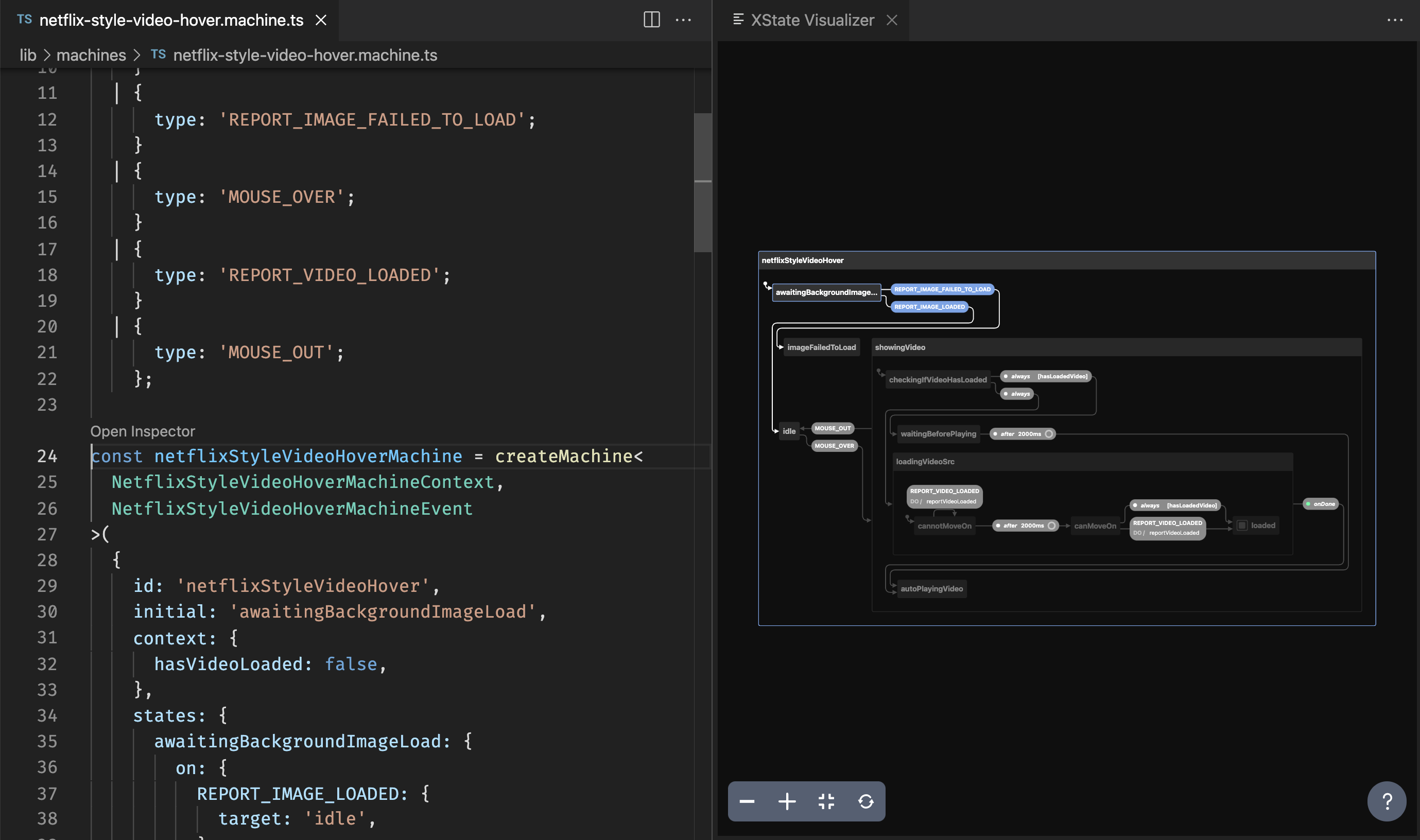
Task: Click the REPORT_IMAGE_FAILED_TO_LOAD event in diagram
Action: [x=942, y=289]
